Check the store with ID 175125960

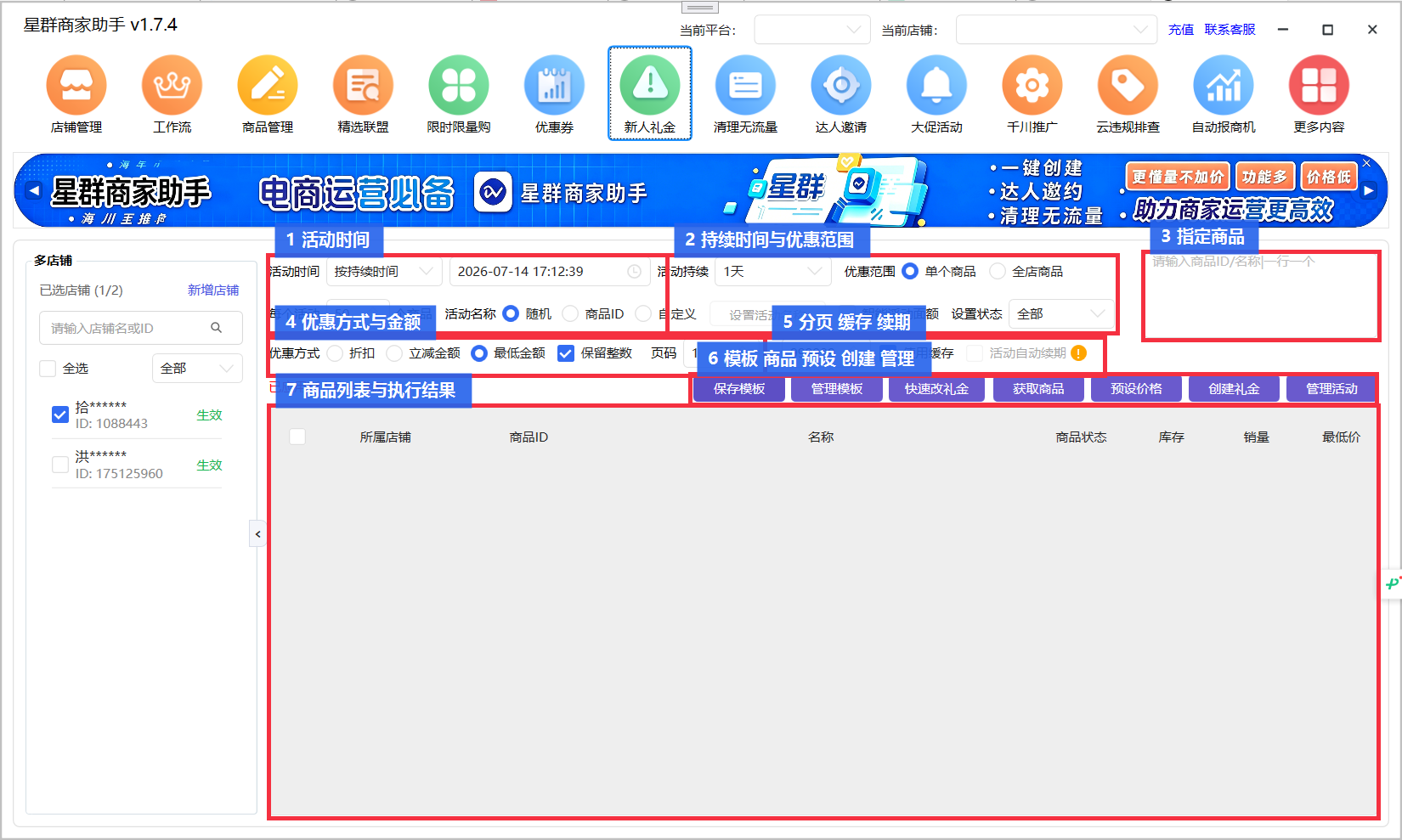(60, 465)
